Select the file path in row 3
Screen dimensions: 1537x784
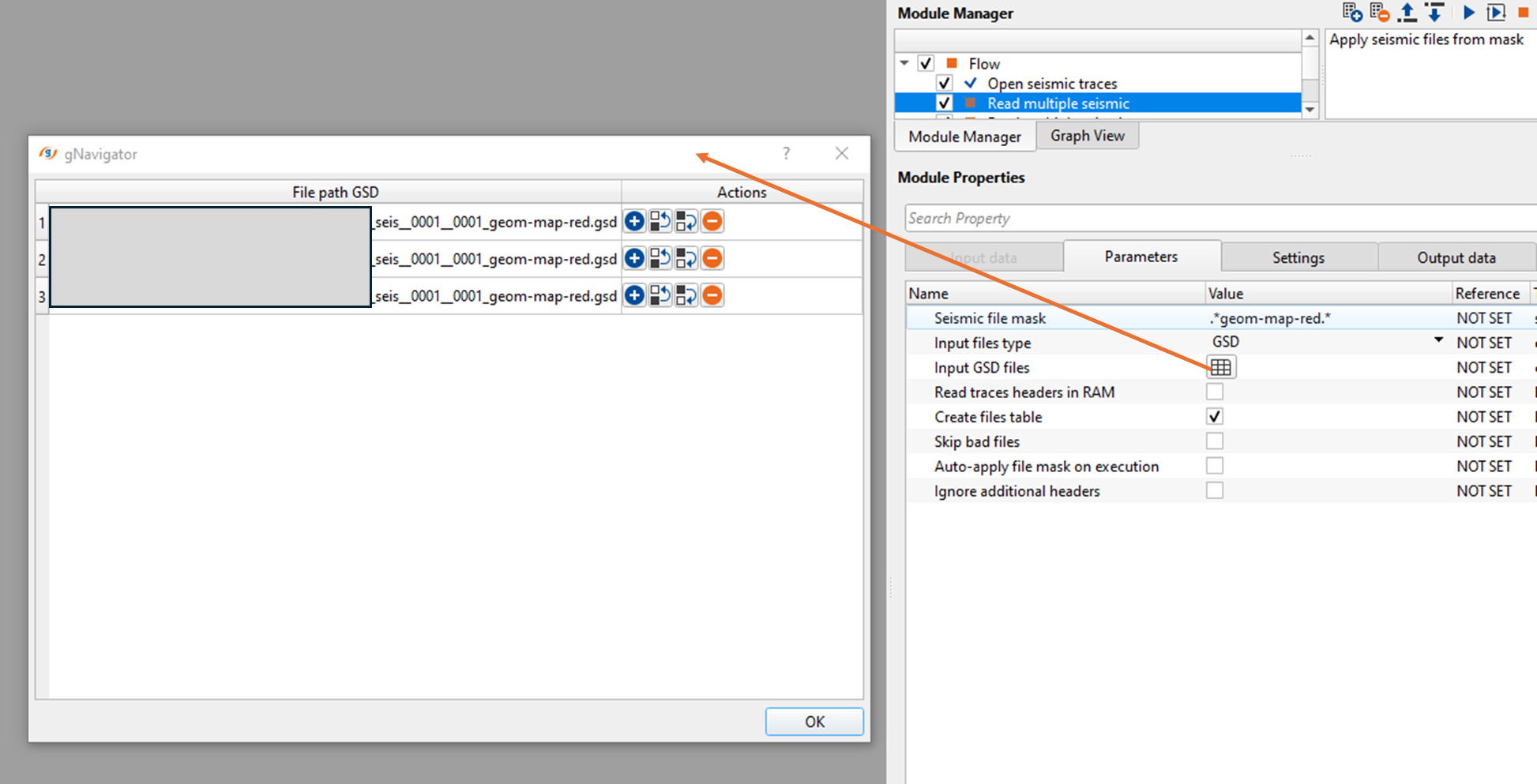[335, 295]
